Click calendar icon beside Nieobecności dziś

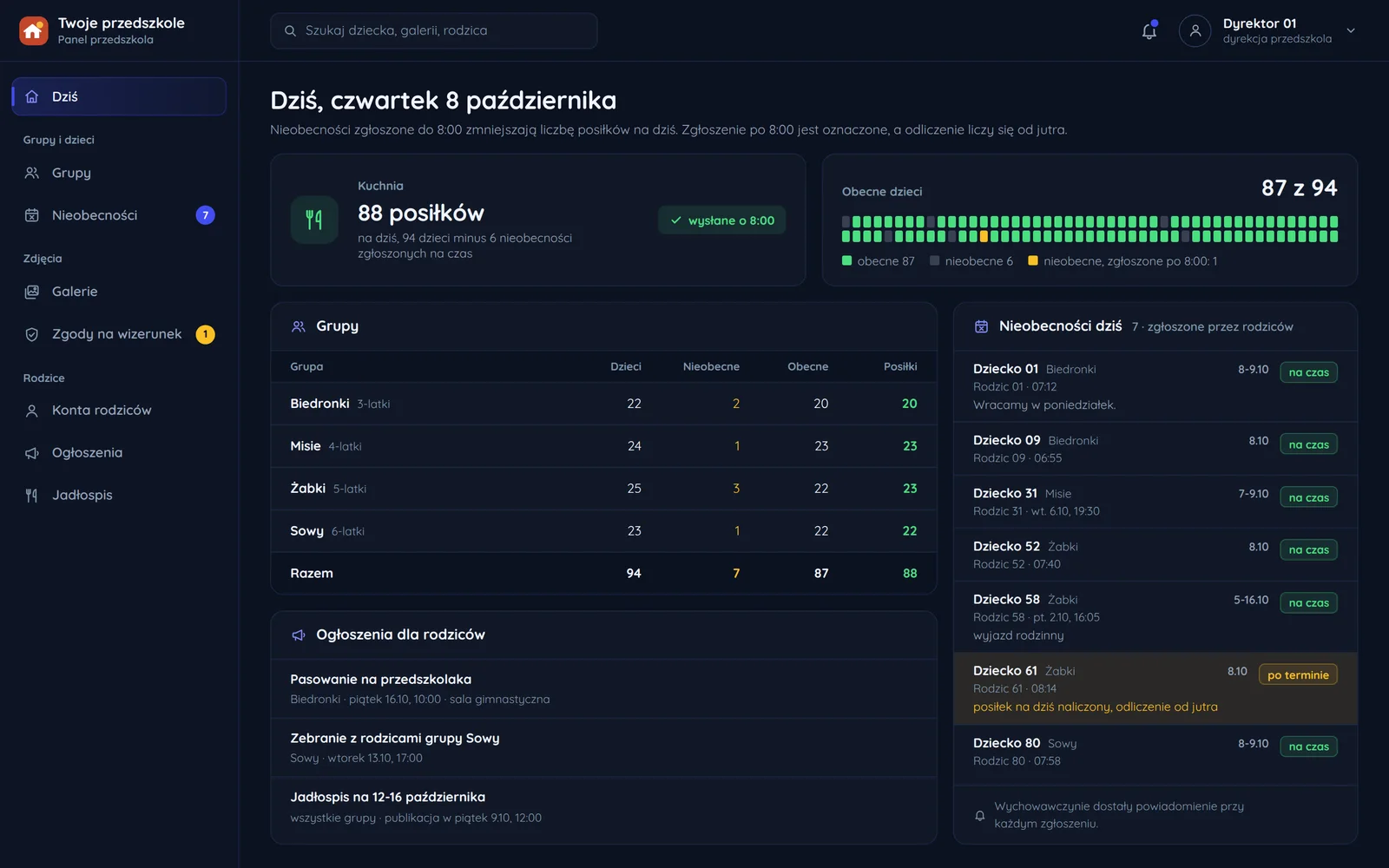(x=981, y=326)
